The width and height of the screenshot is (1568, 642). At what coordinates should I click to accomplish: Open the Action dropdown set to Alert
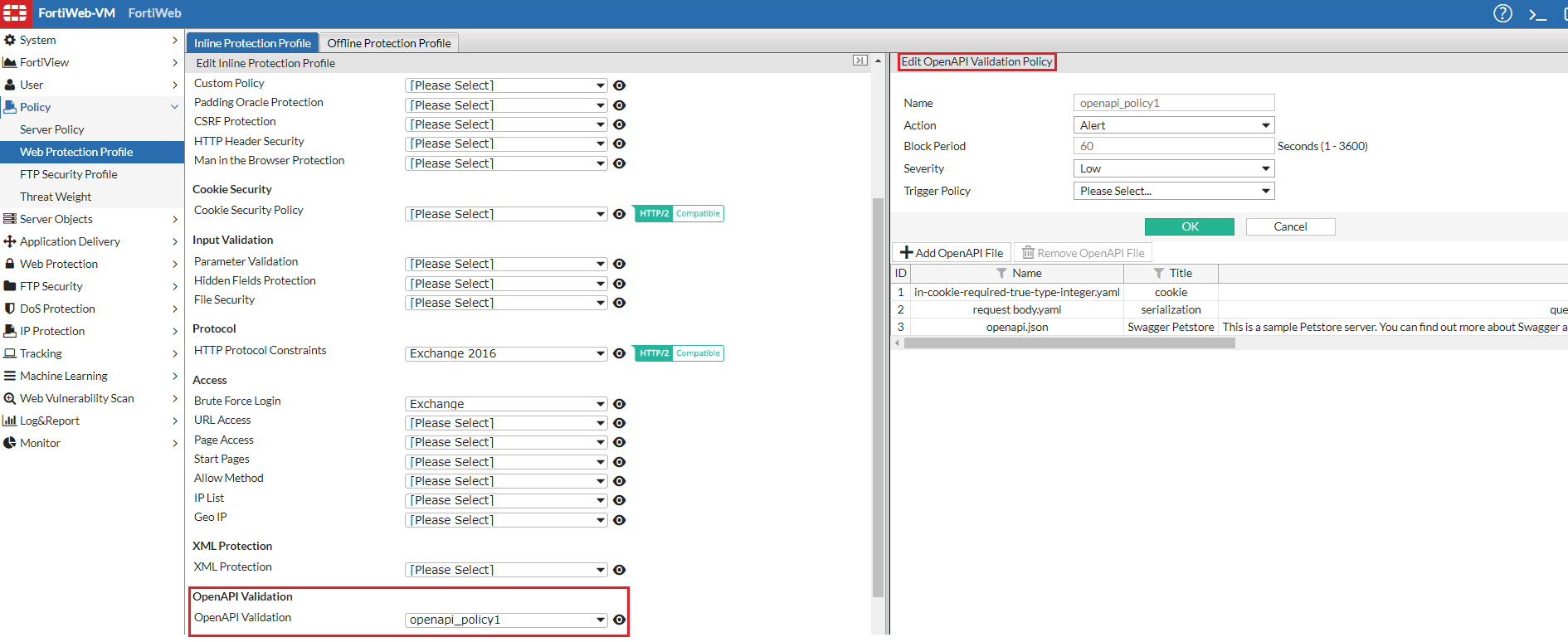(x=1174, y=125)
